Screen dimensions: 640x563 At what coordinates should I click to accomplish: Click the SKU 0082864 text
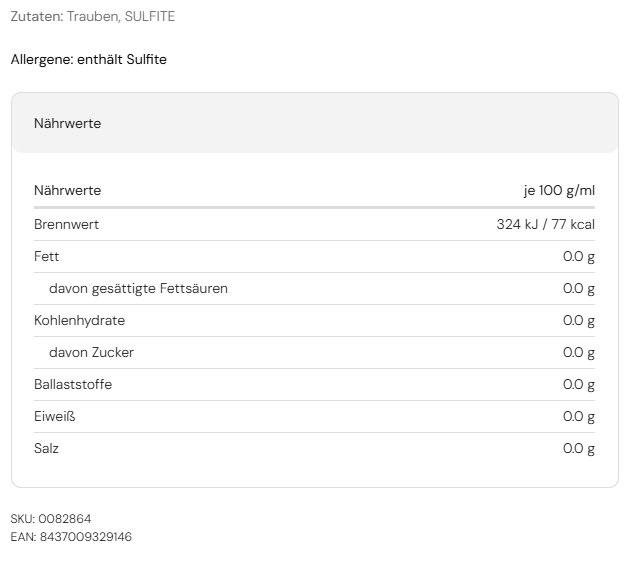click(50, 519)
